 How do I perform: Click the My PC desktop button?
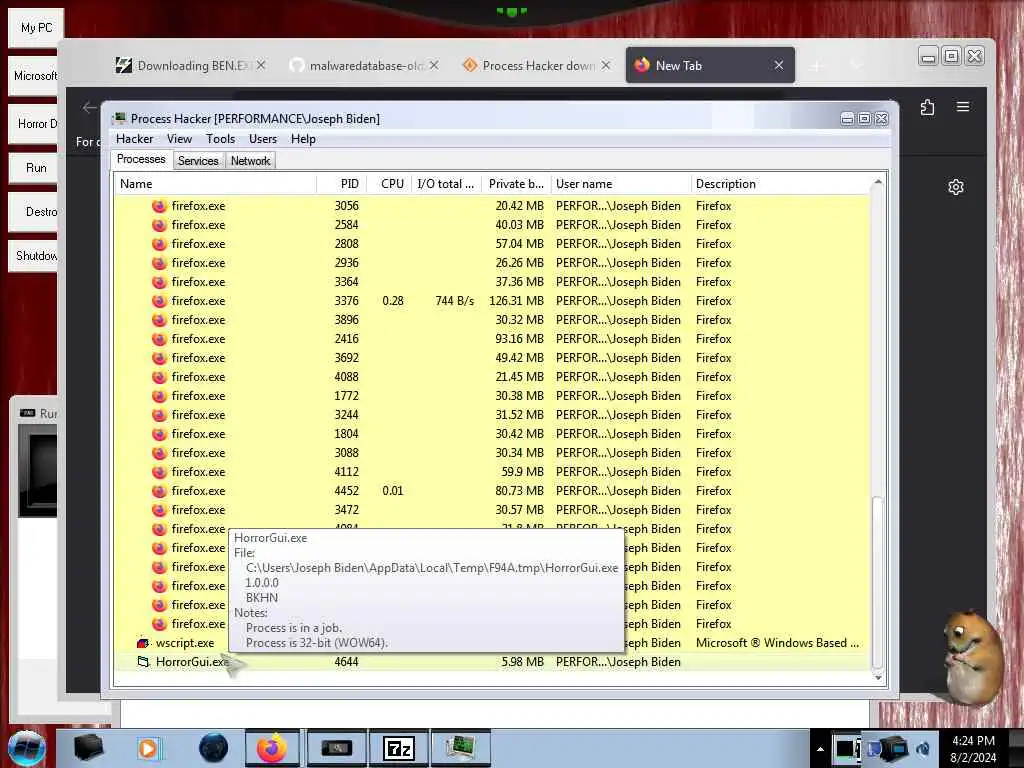click(37, 28)
